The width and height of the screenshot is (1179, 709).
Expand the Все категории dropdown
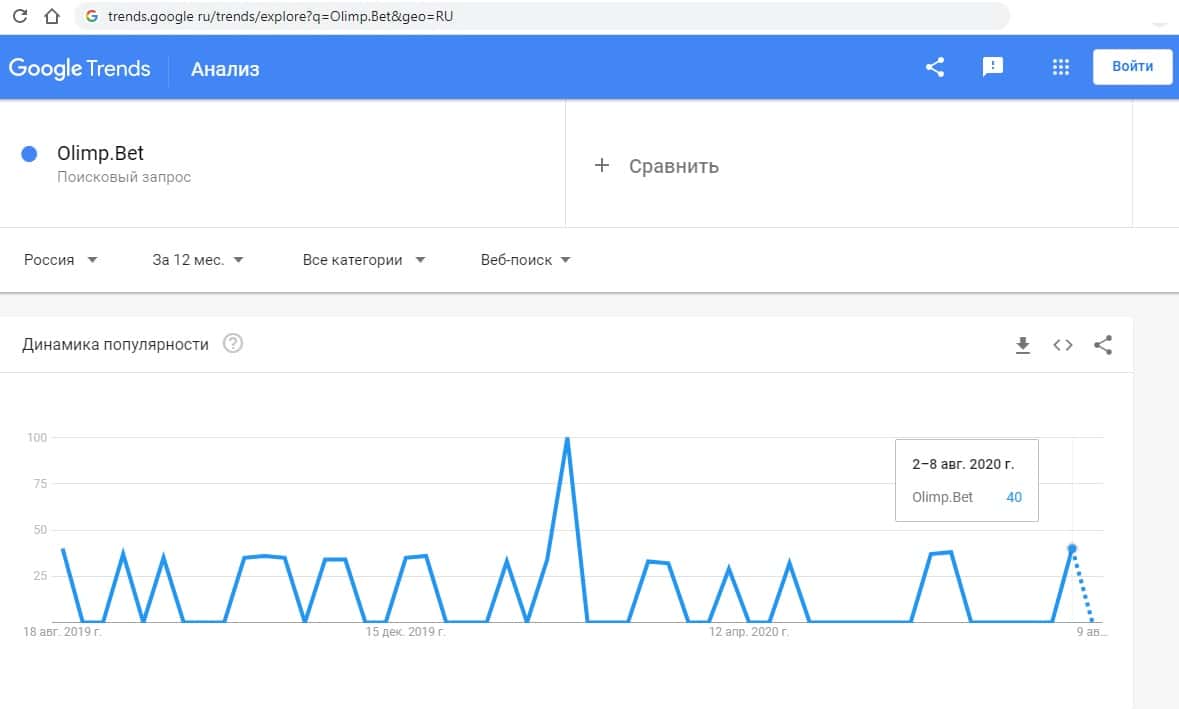[364, 260]
